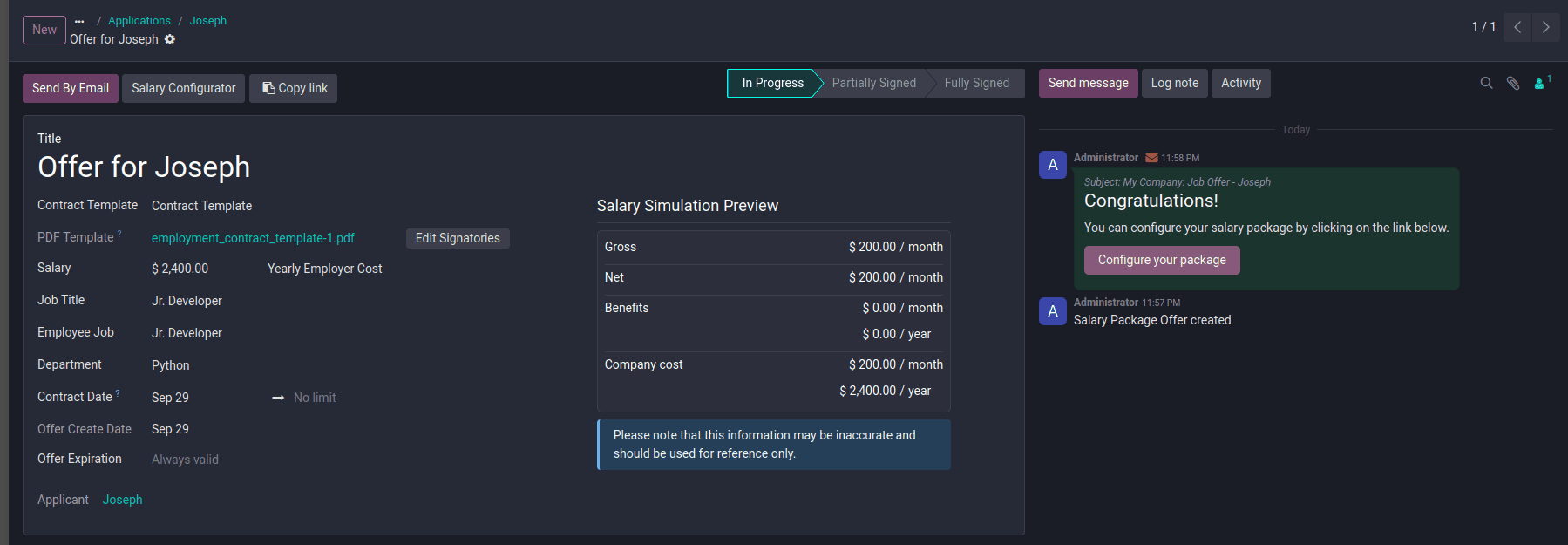Click the reference-only information notice
The height and width of the screenshot is (545, 1568).
click(774, 445)
